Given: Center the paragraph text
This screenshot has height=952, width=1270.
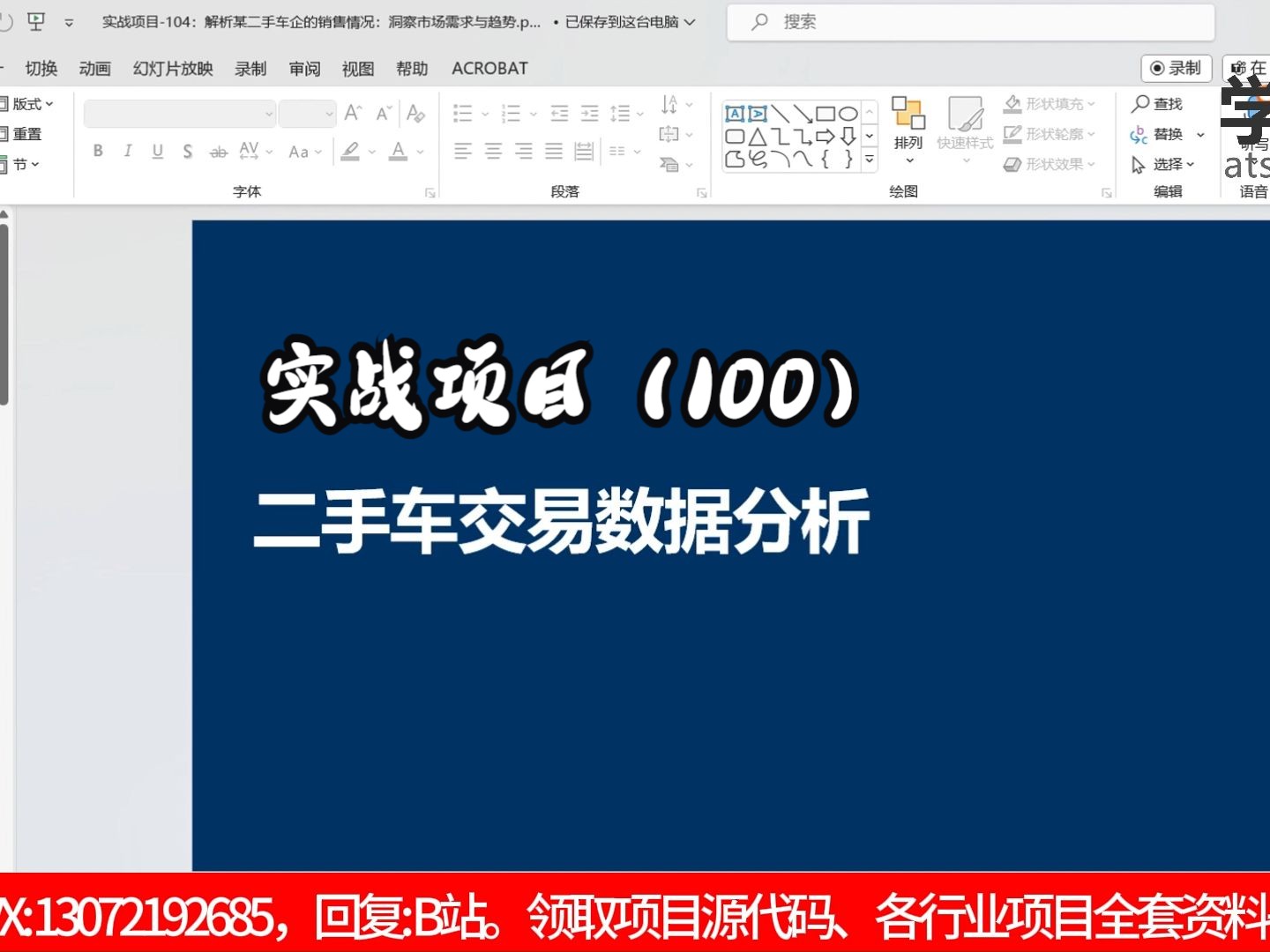Looking at the screenshot, I should pyautogui.click(x=493, y=152).
